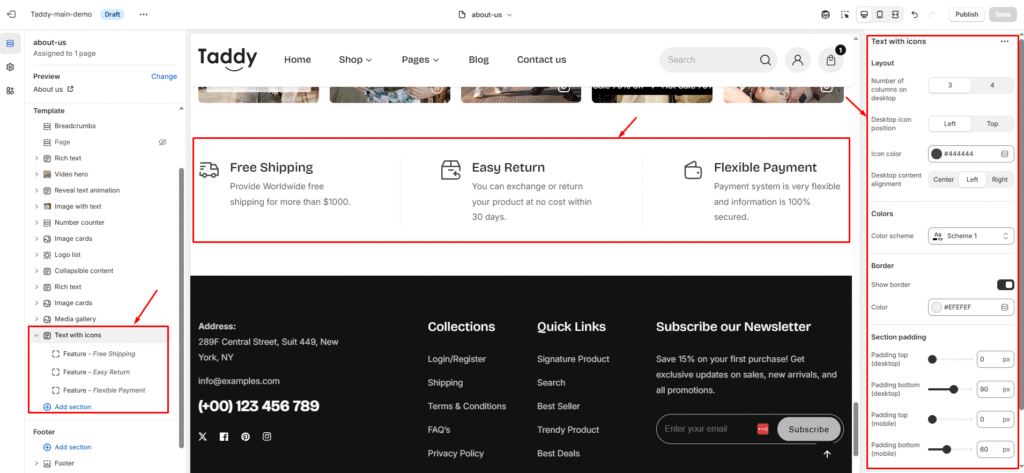1024x473 pixels.
Task: Open the Color scheme dropdown
Action: (x=970, y=236)
